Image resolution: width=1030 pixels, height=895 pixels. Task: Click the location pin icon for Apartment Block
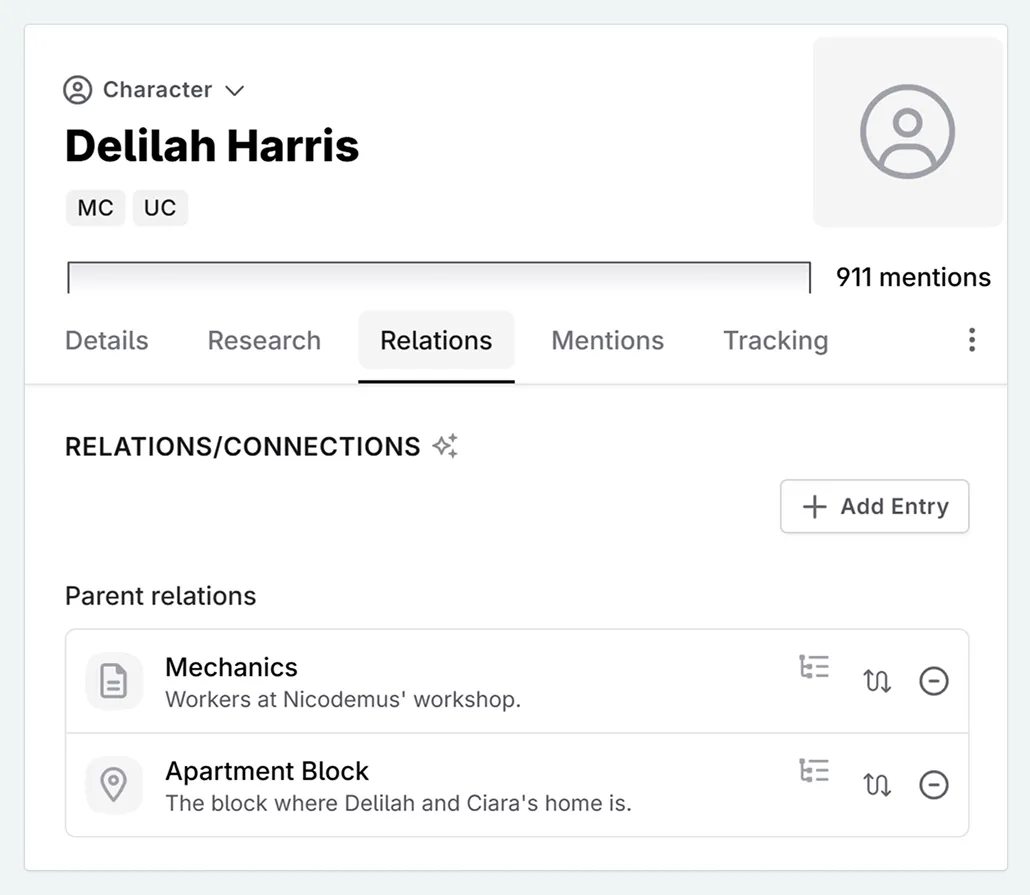(x=114, y=785)
